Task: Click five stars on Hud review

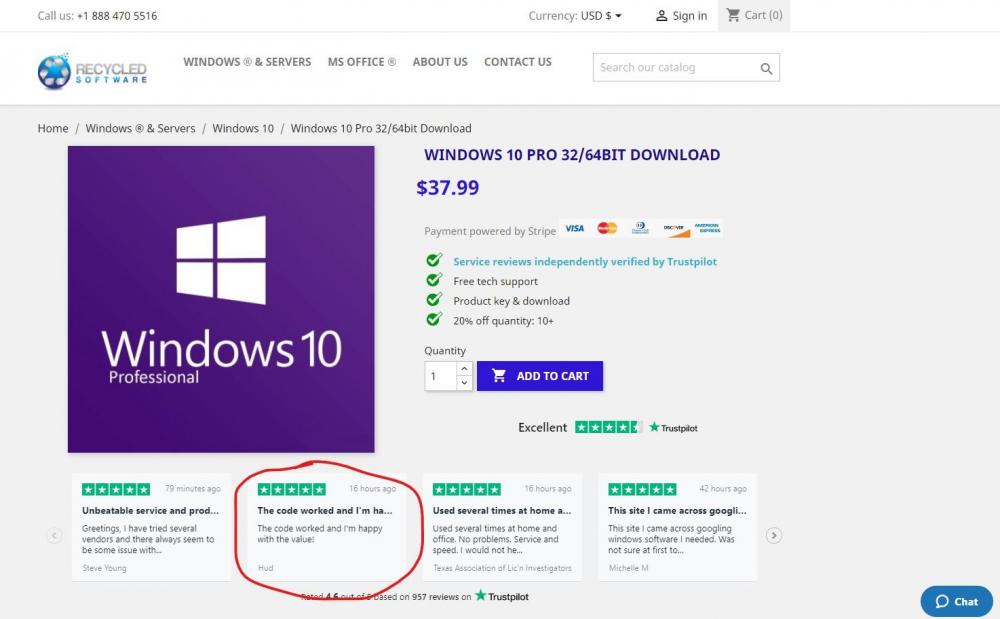Action: tap(291, 489)
